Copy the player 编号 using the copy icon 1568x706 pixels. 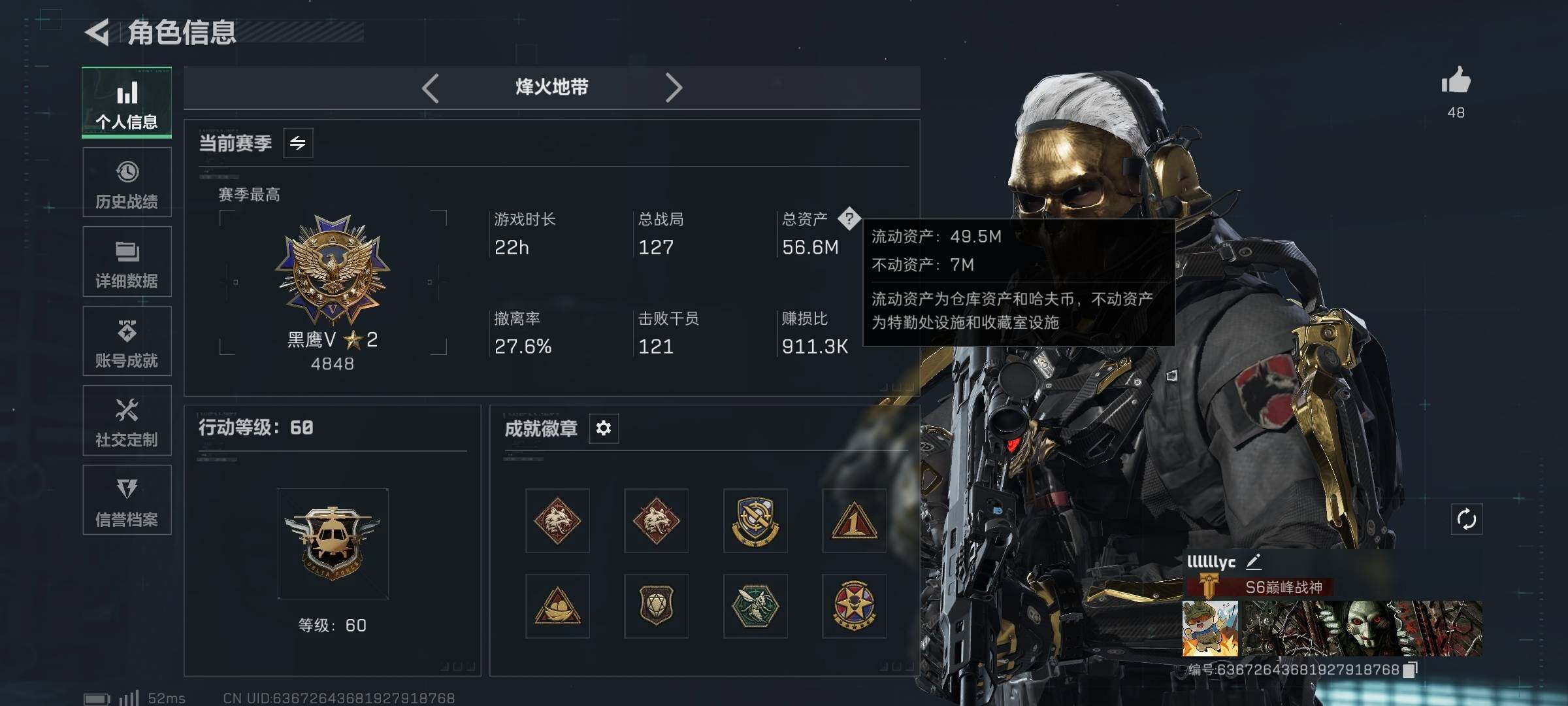coord(1410,669)
